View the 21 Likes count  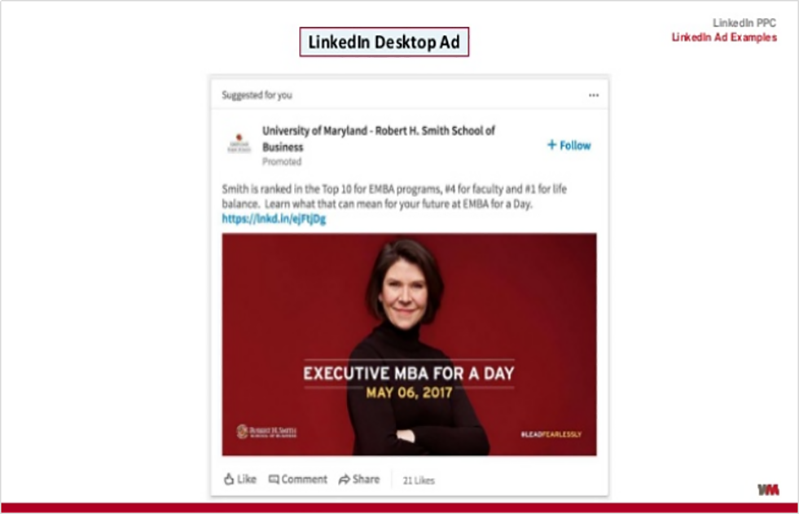[418, 480]
